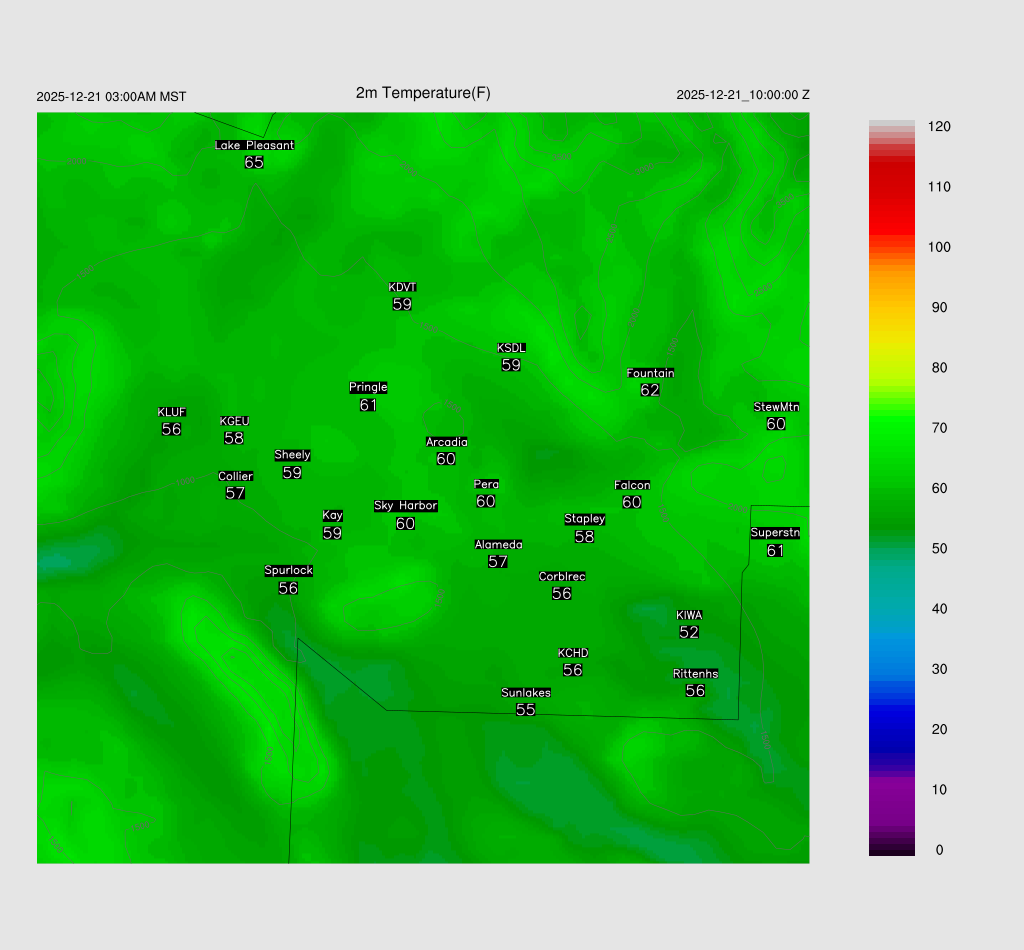
Task: Click the 2m Temperature(F) map title
Action: pyautogui.click(x=423, y=93)
